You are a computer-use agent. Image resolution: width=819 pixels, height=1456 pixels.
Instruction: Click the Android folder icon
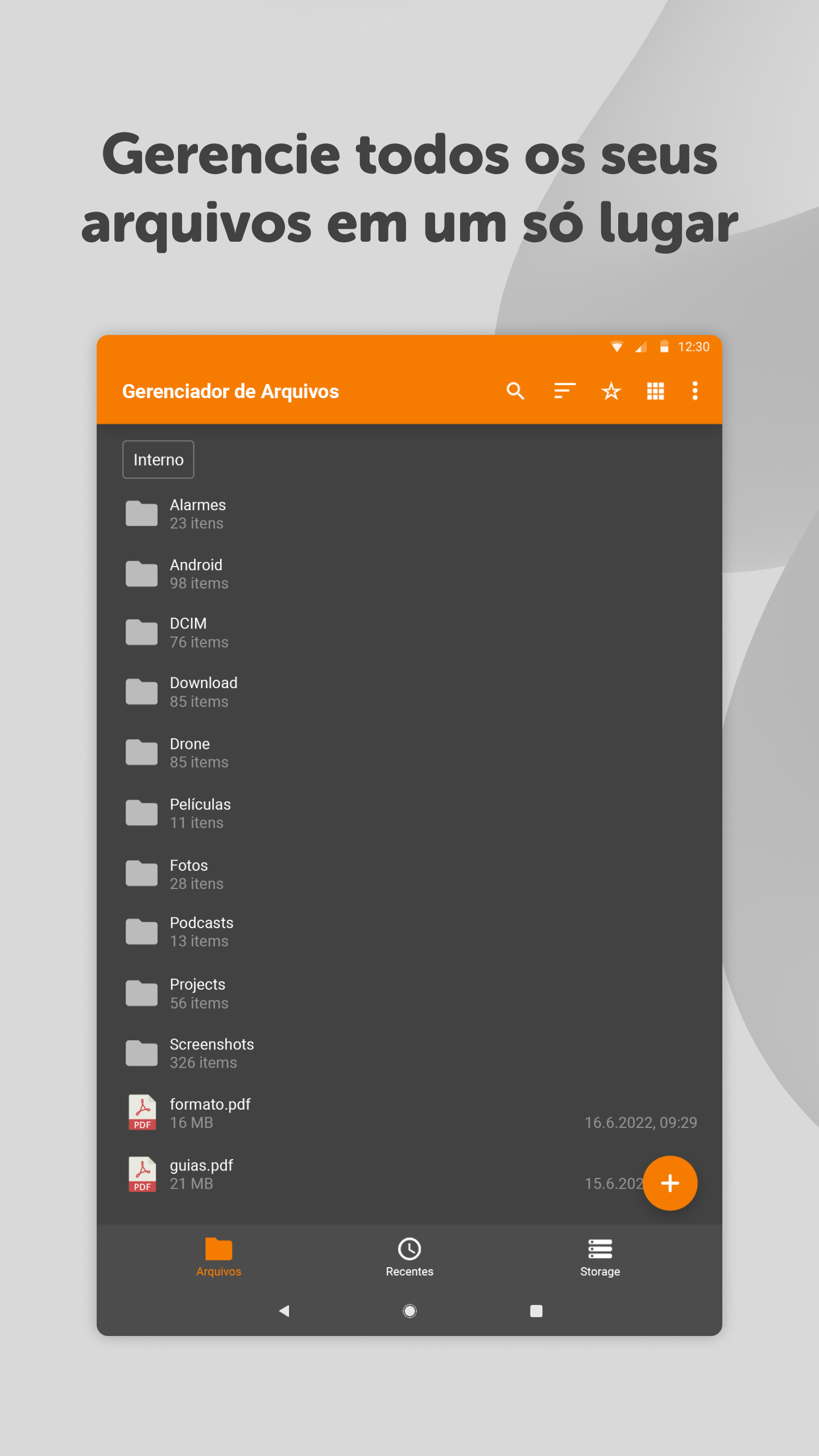(x=142, y=573)
